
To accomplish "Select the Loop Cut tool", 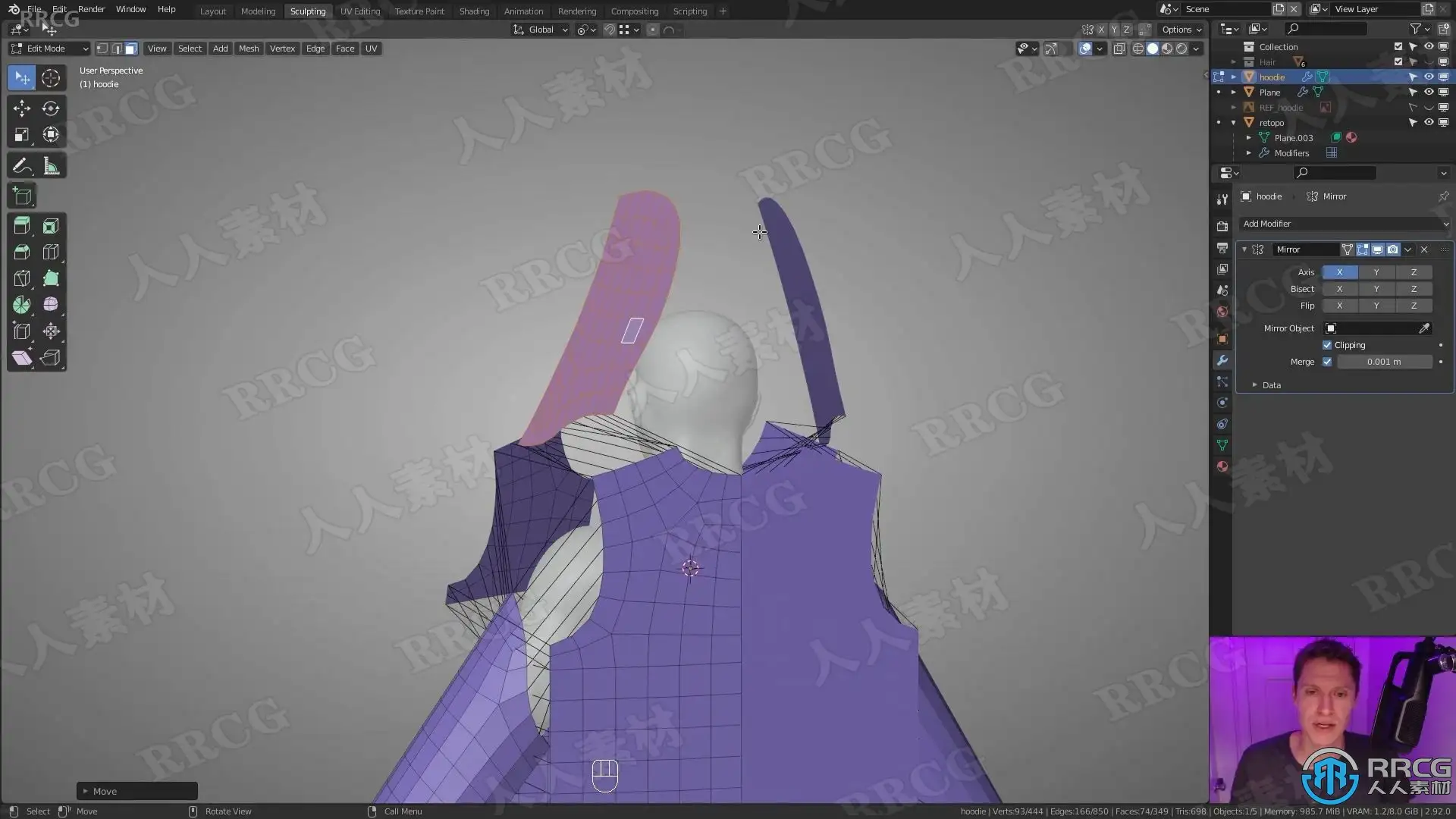I will coord(51,252).
